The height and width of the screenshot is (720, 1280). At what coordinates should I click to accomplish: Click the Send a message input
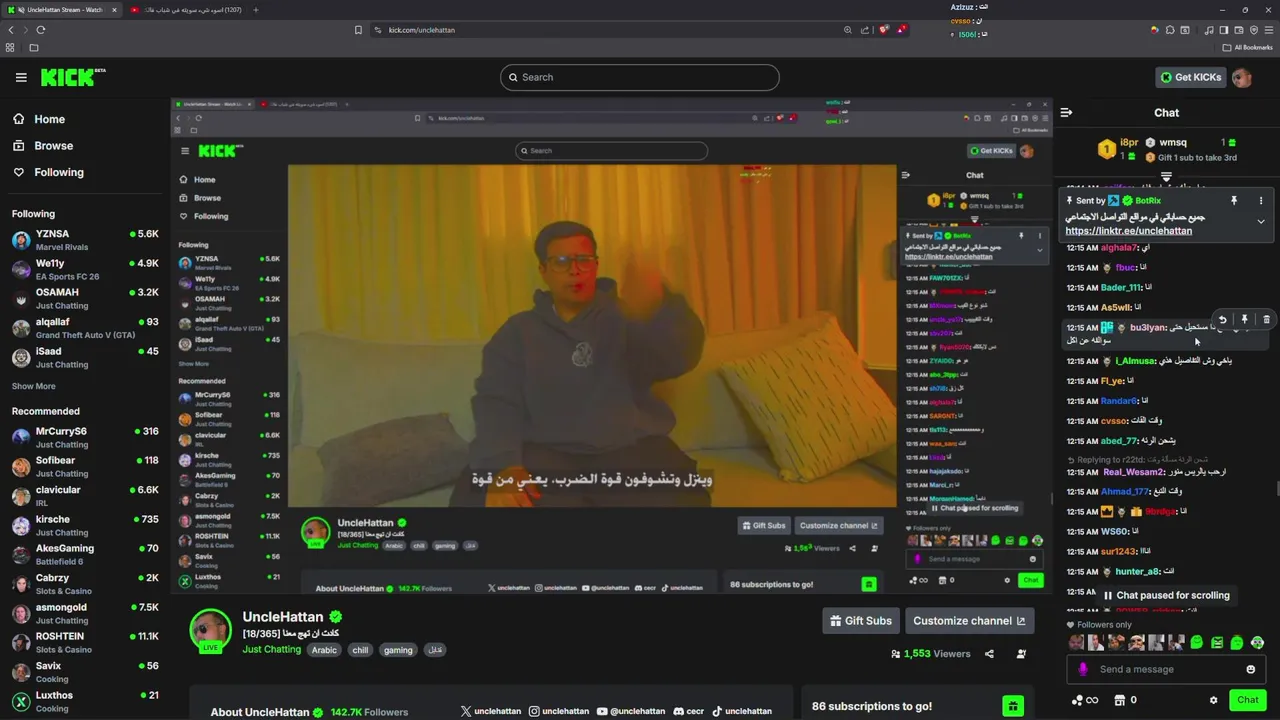(1165, 669)
